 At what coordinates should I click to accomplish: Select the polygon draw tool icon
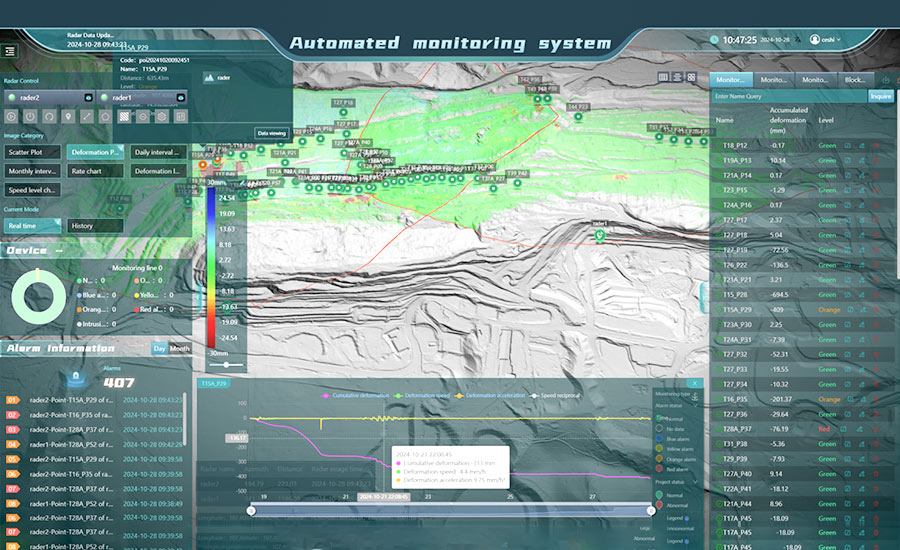pyautogui.click(x=105, y=117)
